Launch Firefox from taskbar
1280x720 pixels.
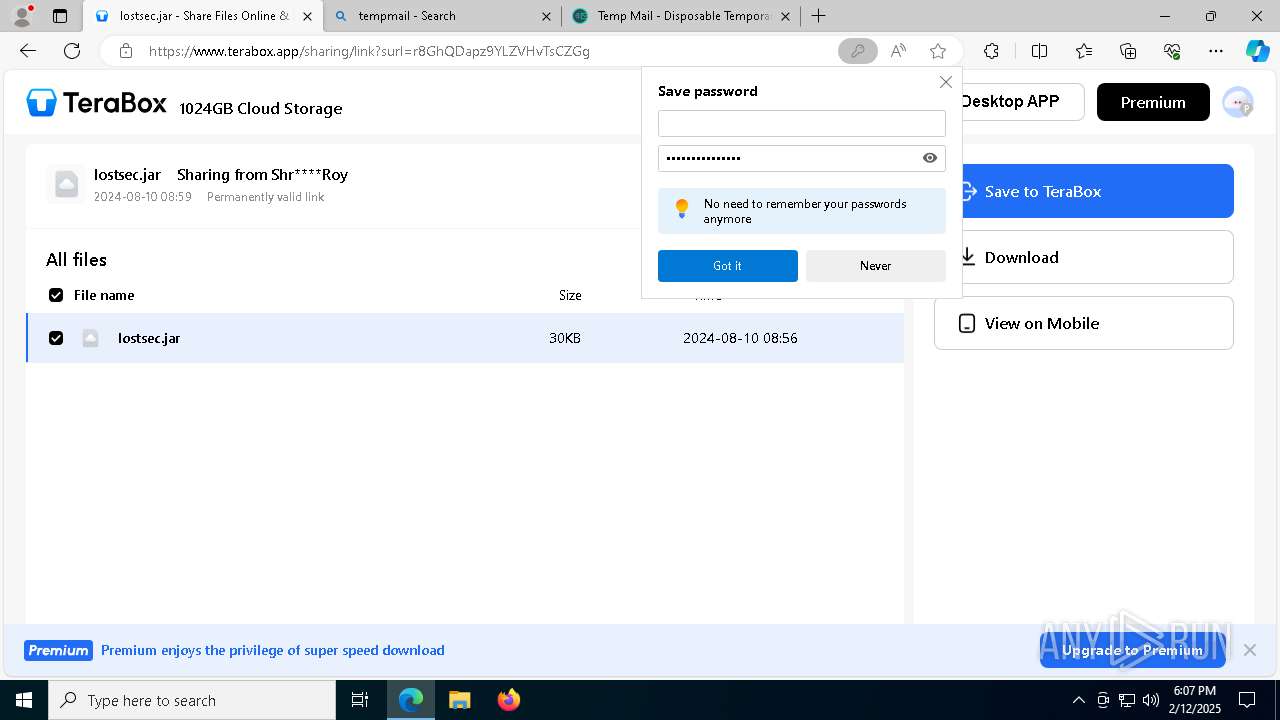(x=509, y=700)
